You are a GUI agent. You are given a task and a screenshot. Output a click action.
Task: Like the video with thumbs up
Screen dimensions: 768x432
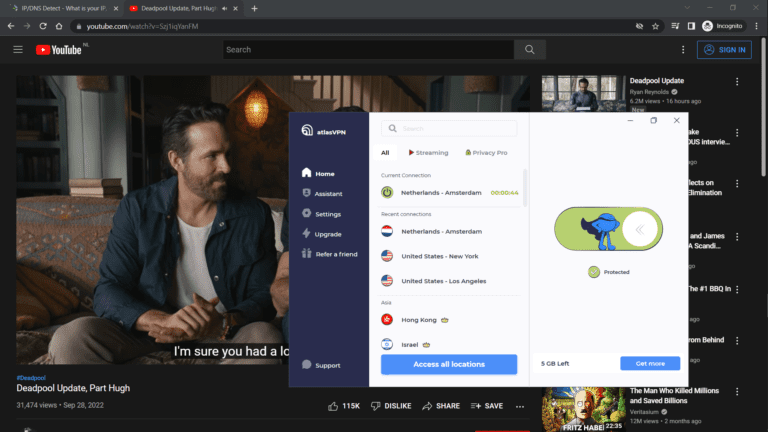344,406
